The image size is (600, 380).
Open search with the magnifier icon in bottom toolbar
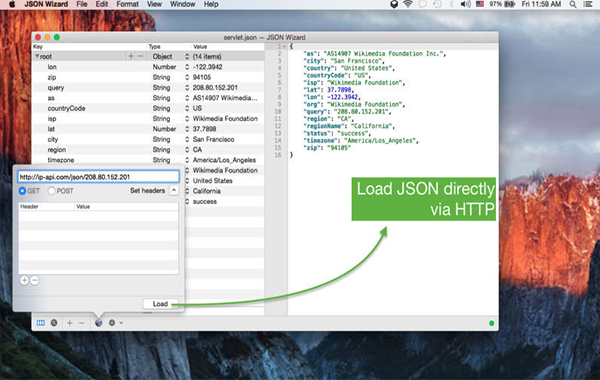click(54, 323)
